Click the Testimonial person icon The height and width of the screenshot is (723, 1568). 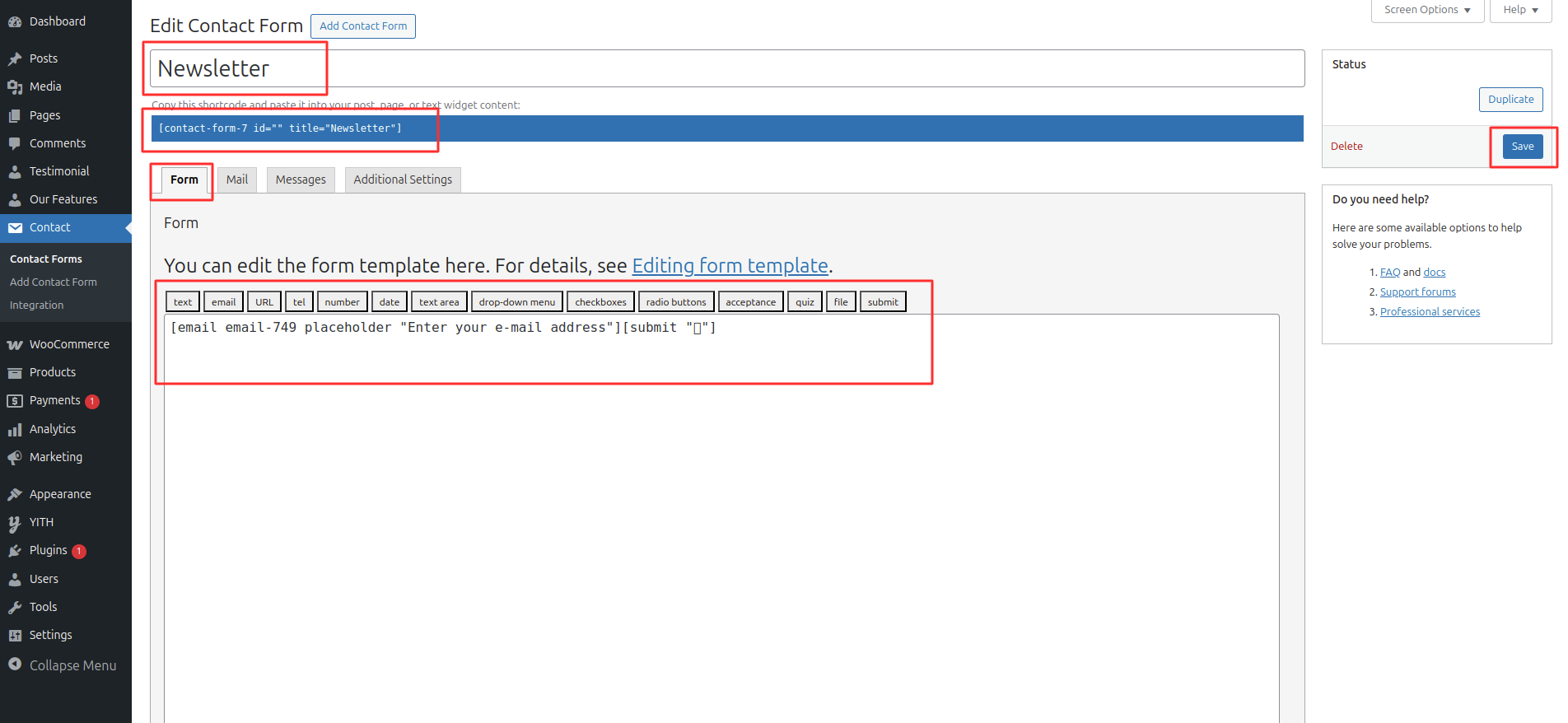click(x=15, y=171)
